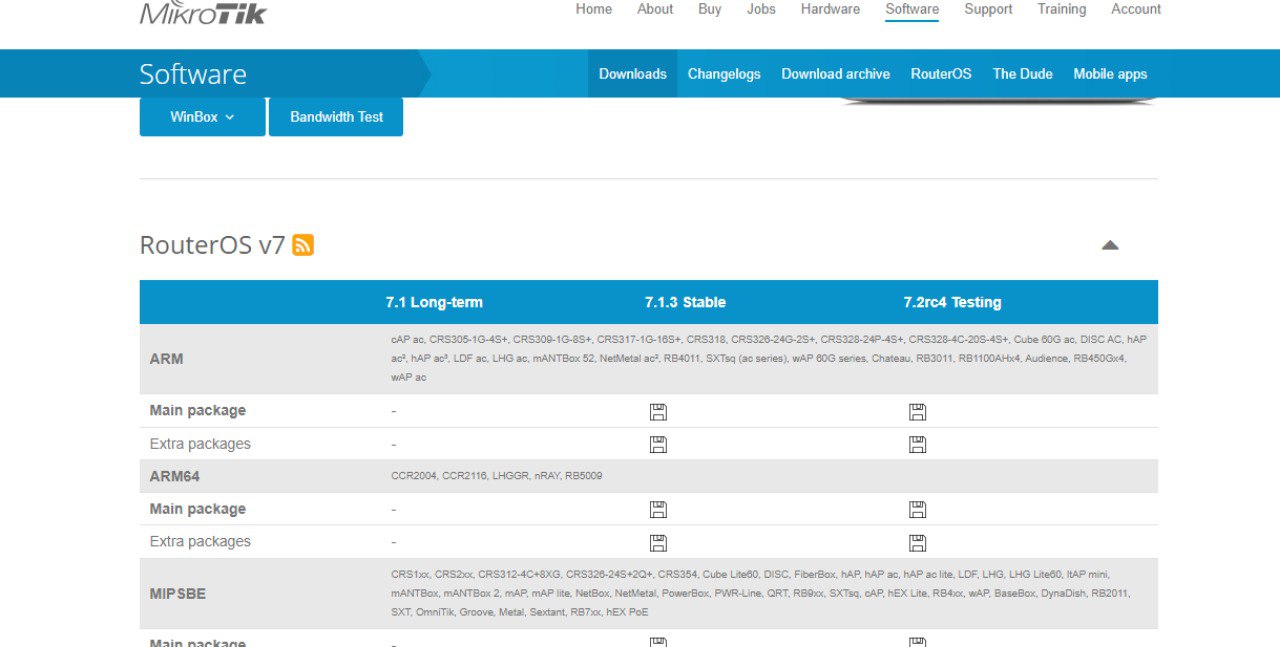Viewport: 1280px width, 647px height.
Task: Click the ARM device list starting cAP ac
Action: [769, 359]
